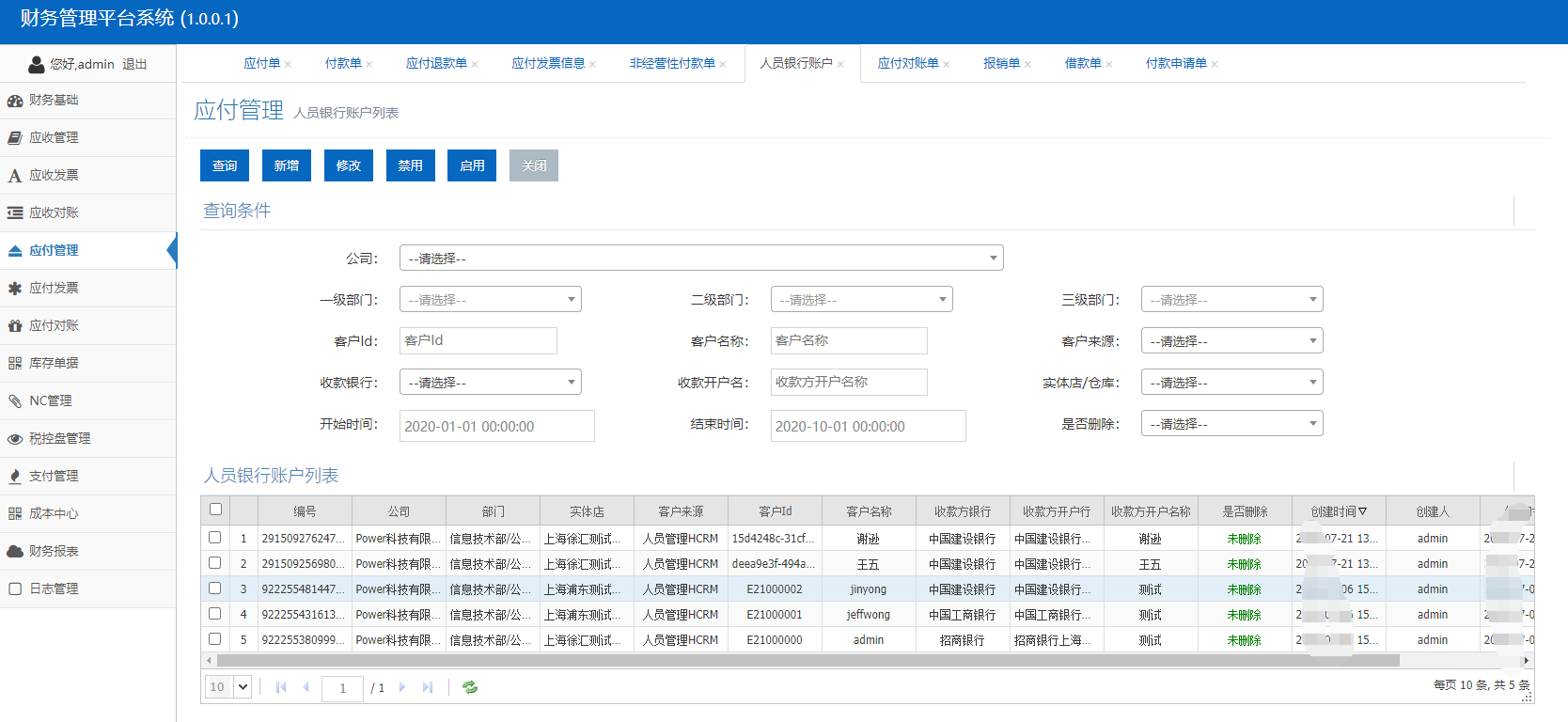Image resolution: width=1568 pixels, height=722 pixels.
Task: Open the 应收发票 sidebar menu
Action: [x=54, y=175]
